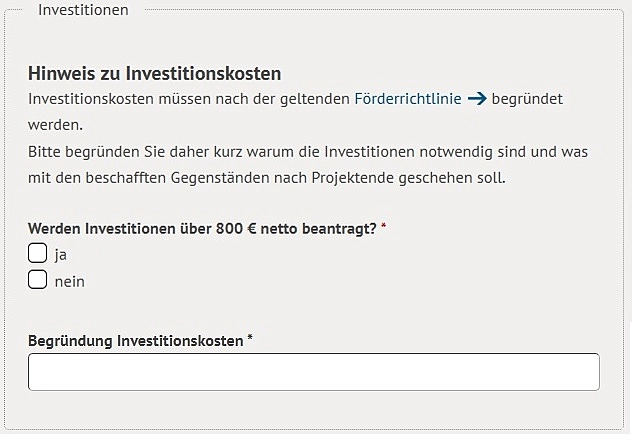This screenshot has width=634, height=442.
Task: Tick the "nein" checkbox
Action: coord(38,280)
